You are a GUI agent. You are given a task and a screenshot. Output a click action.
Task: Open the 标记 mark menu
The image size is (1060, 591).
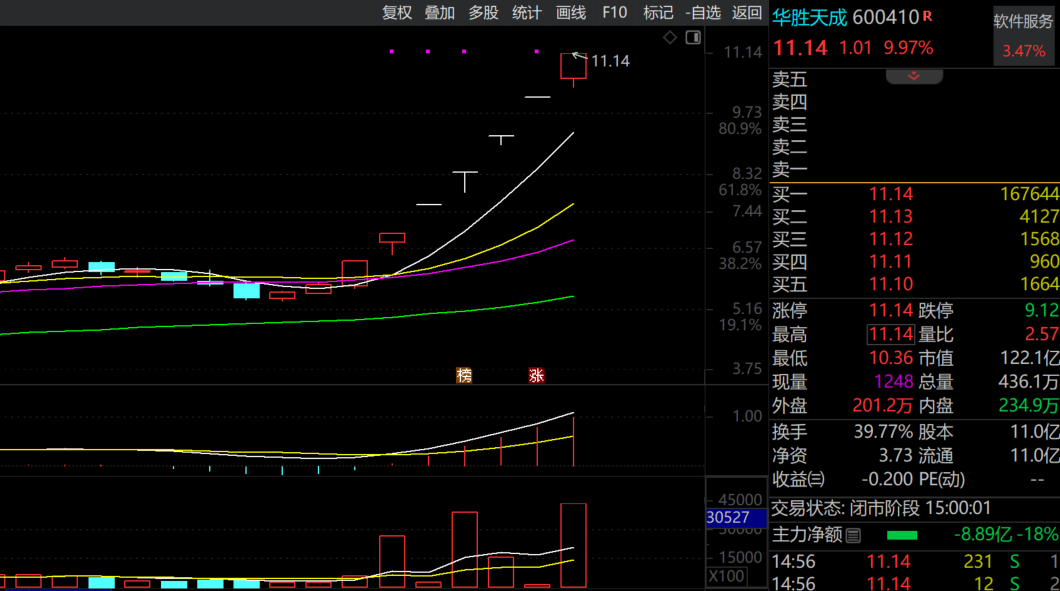coord(658,13)
